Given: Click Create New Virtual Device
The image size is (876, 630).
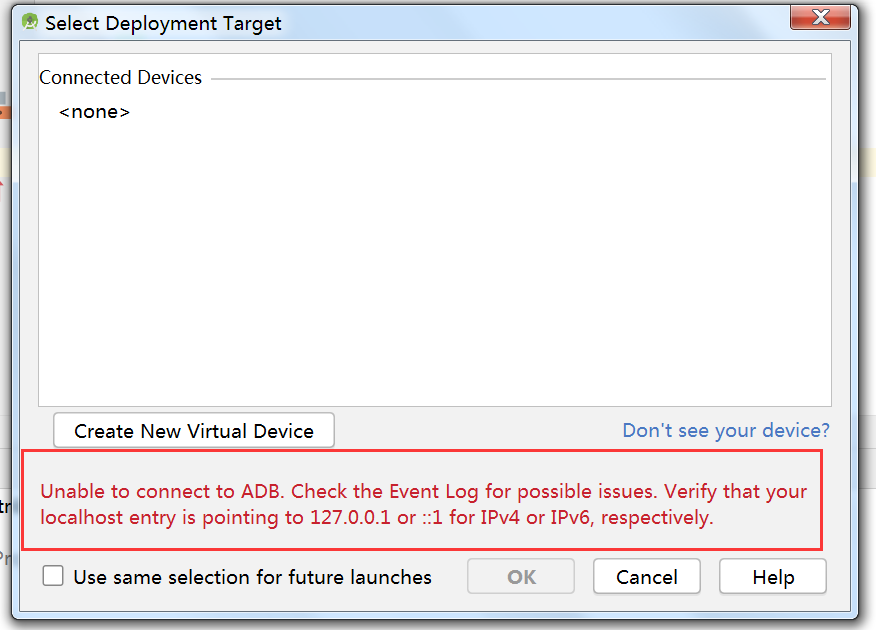Looking at the screenshot, I should coord(193,430).
